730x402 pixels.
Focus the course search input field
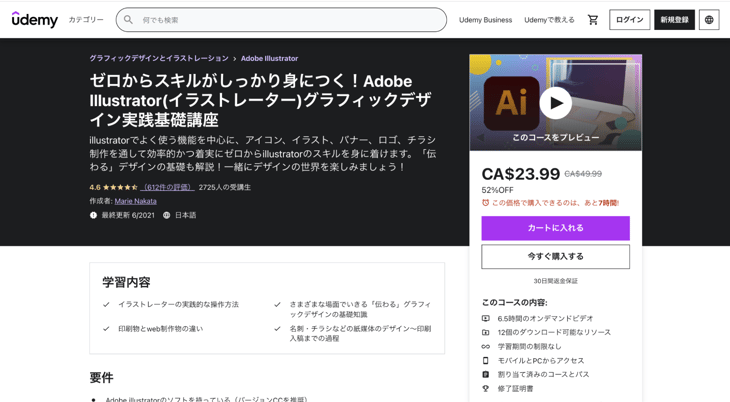point(290,20)
